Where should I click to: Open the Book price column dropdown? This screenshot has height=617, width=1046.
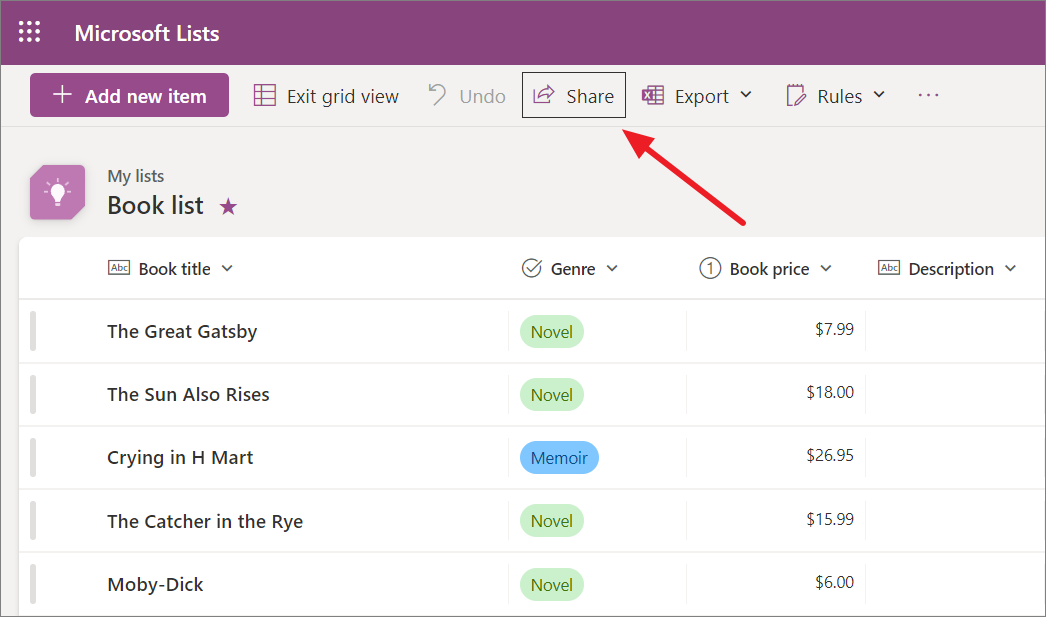[x=827, y=268]
